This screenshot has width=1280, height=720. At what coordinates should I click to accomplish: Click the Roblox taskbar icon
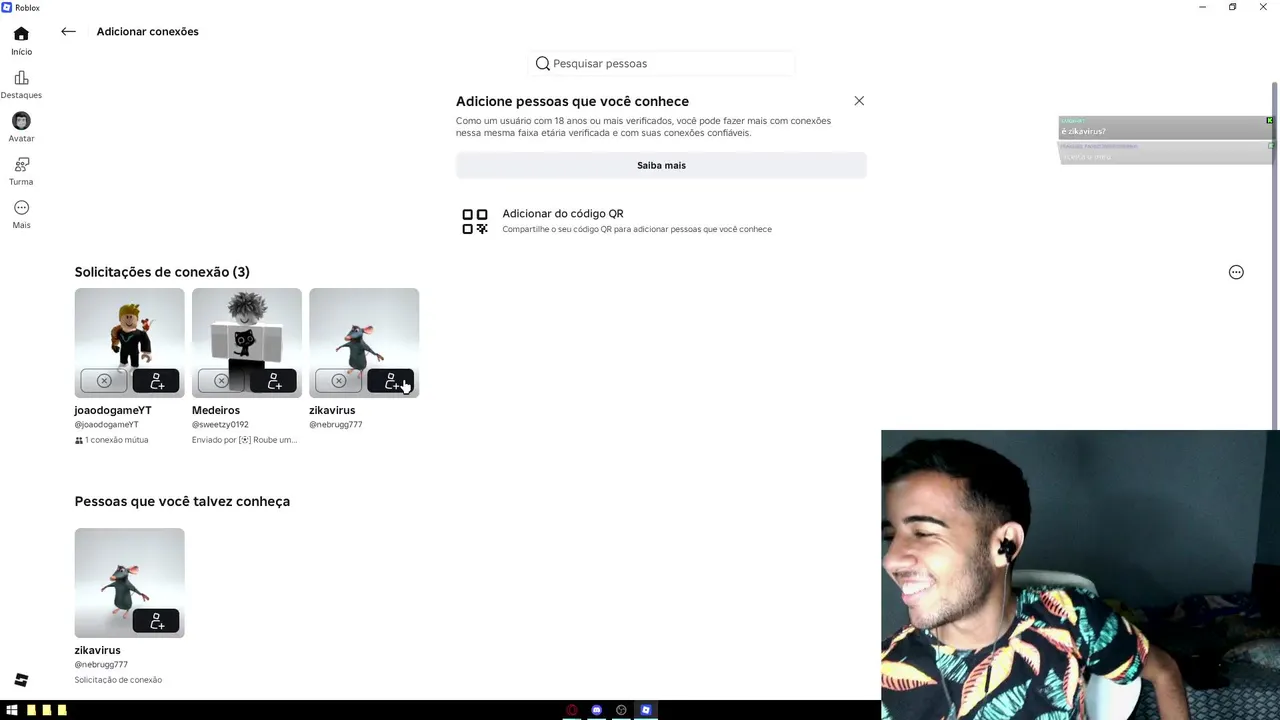(x=646, y=710)
